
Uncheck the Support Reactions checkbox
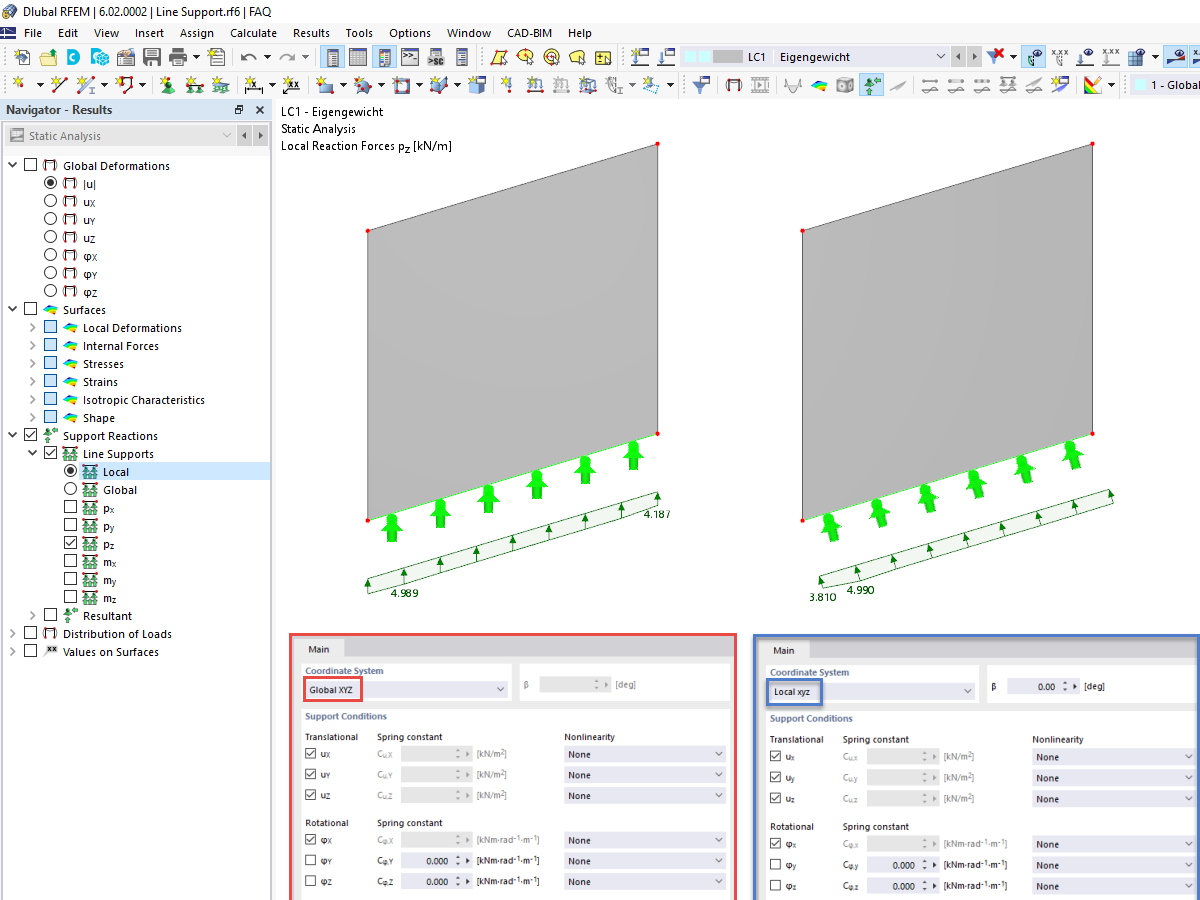pos(30,436)
